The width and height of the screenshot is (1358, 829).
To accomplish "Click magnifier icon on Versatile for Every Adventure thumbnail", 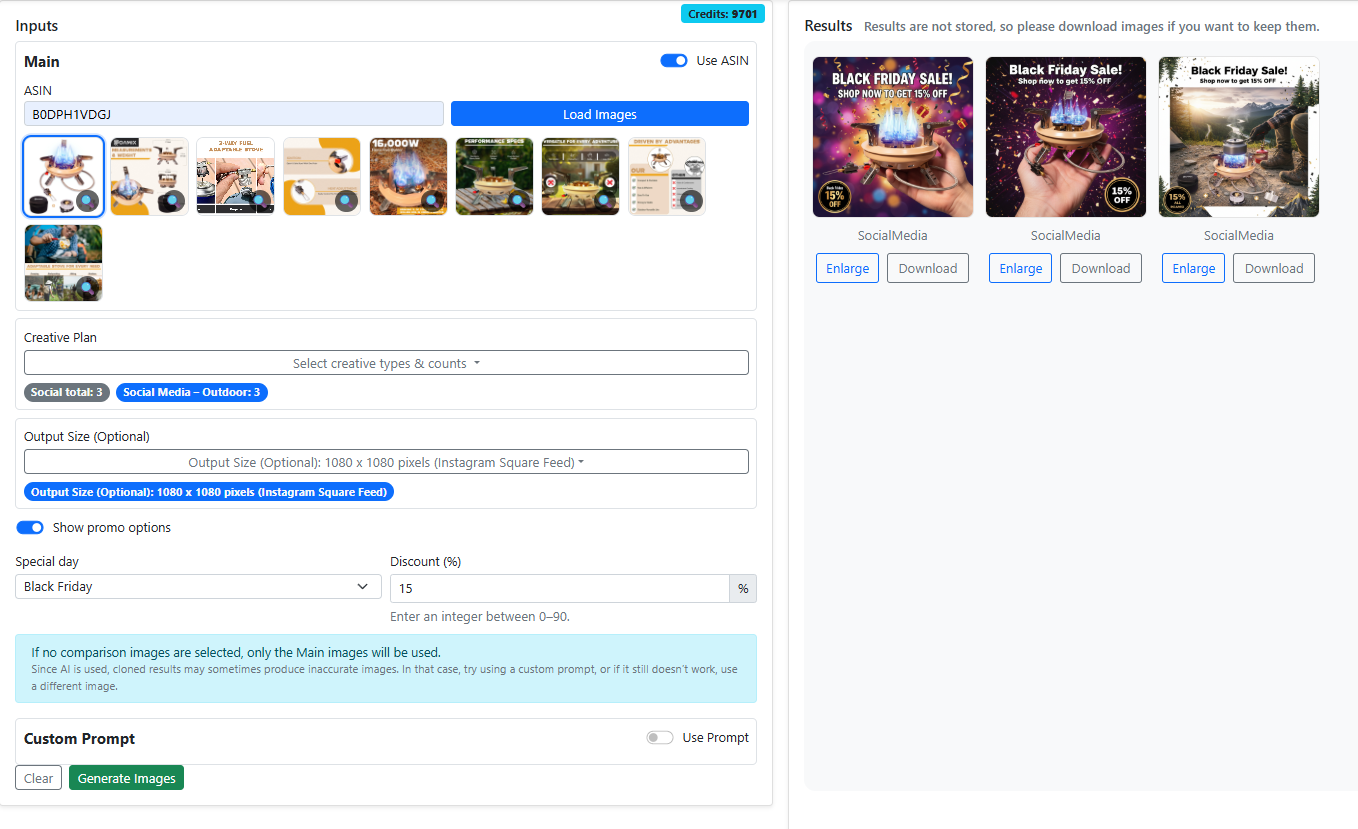I will point(604,200).
